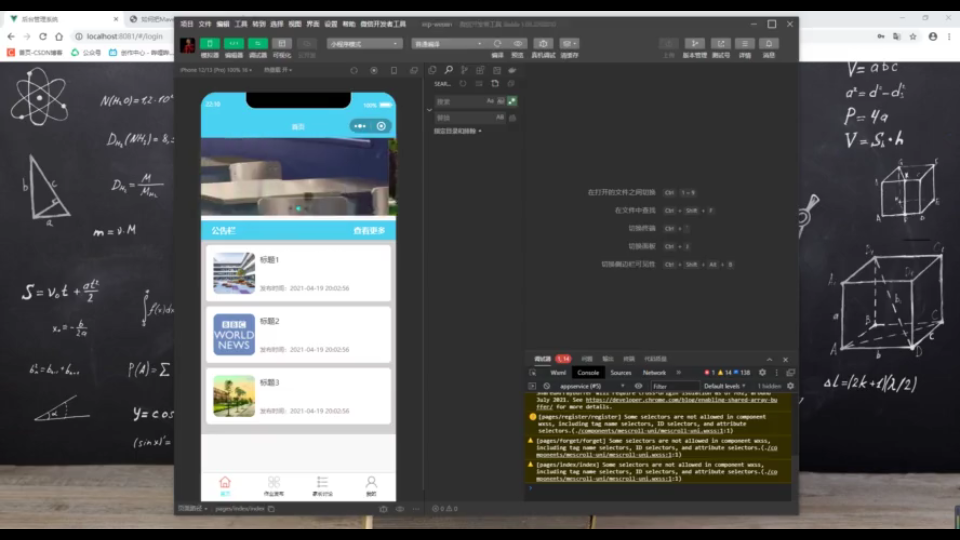Click the mini program capsule menu dots
Screen dimensions: 960x540
pyautogui.click(x=360, y=126)
